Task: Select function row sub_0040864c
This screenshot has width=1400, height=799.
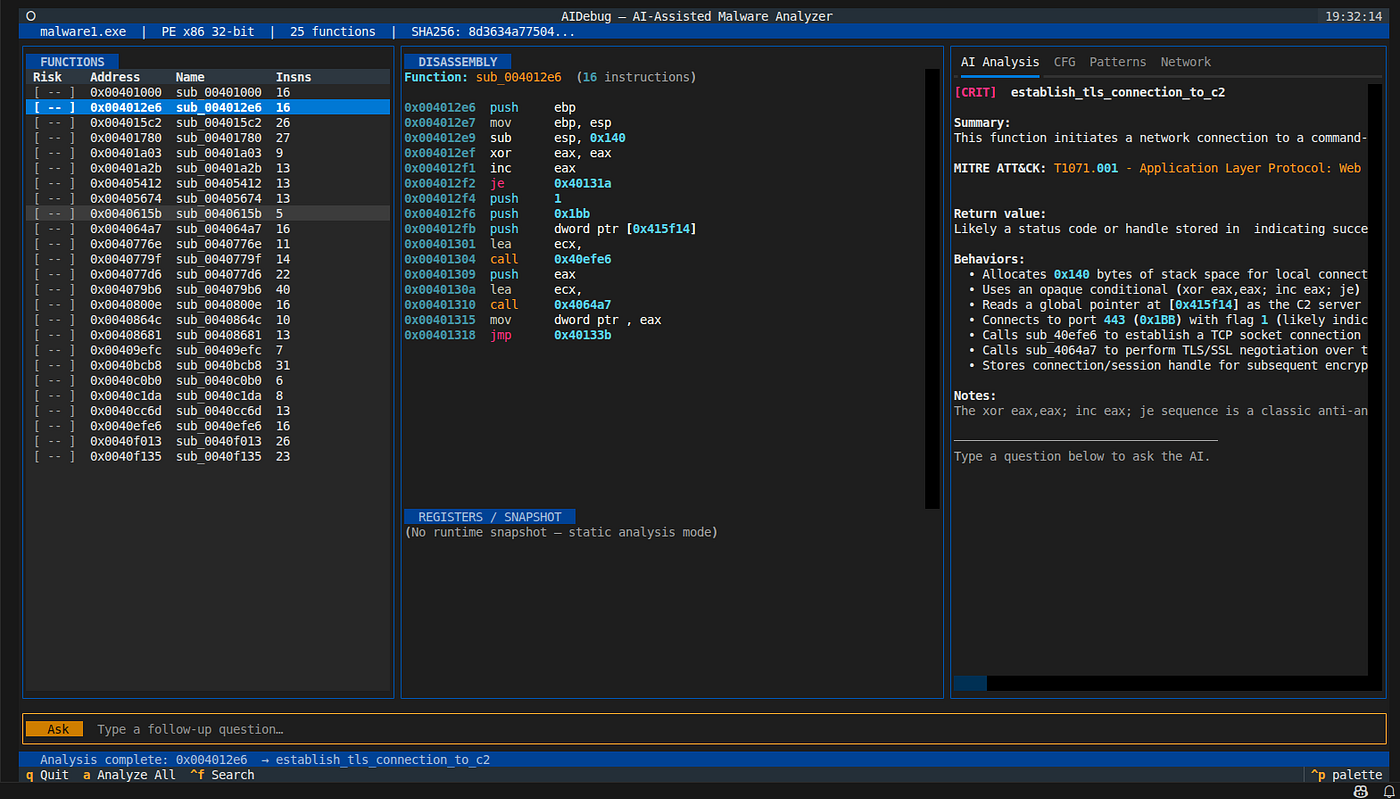Action: 208,320
